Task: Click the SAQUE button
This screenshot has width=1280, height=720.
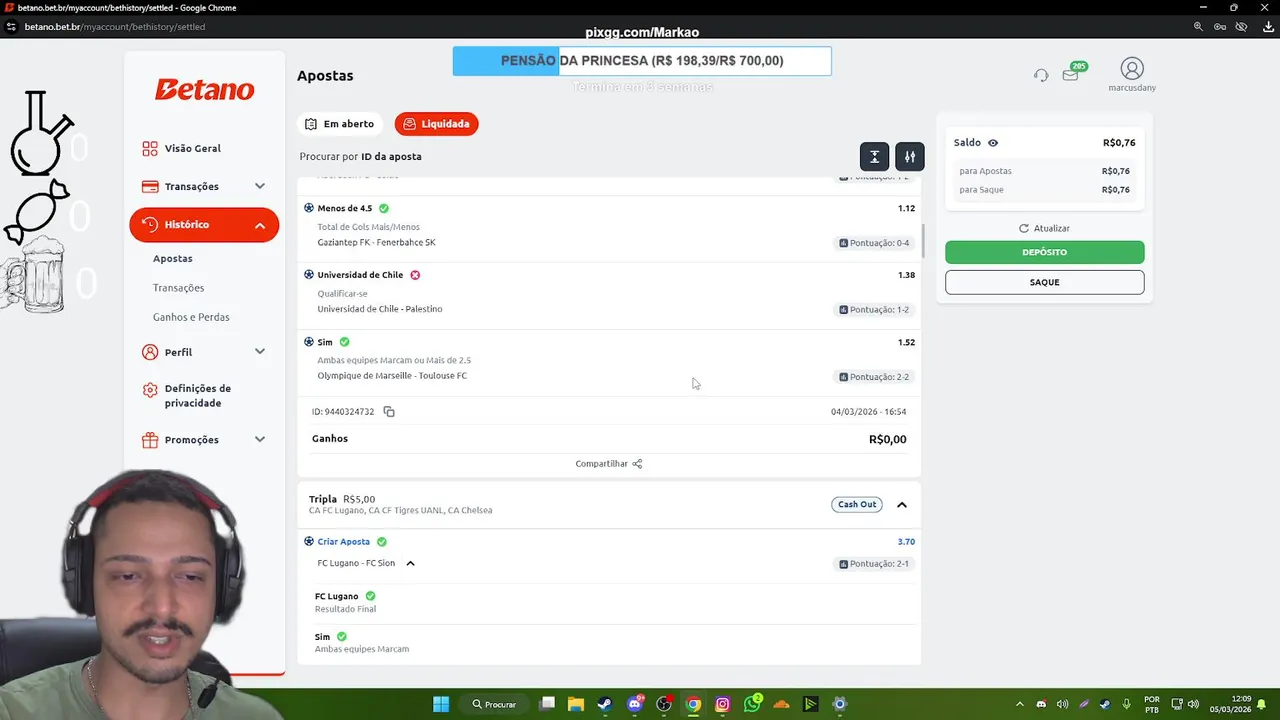Action: [x=1045, y=282]
